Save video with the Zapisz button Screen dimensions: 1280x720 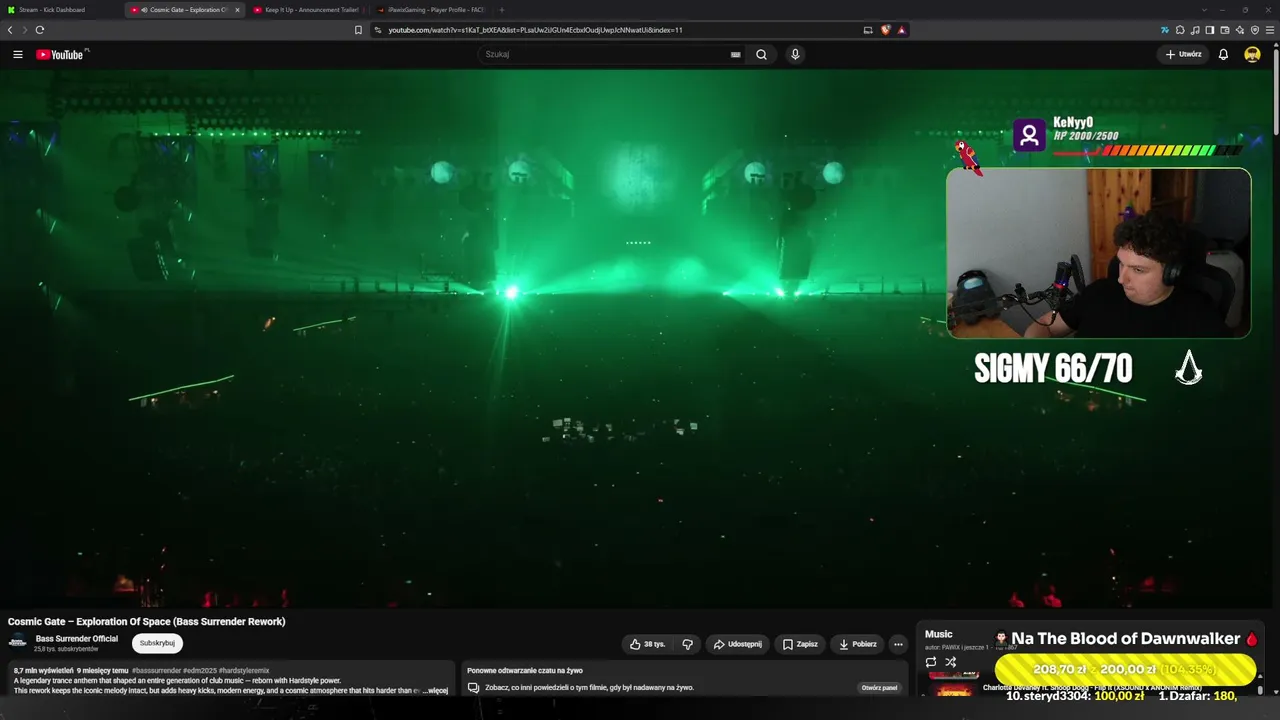pos(800,644)
